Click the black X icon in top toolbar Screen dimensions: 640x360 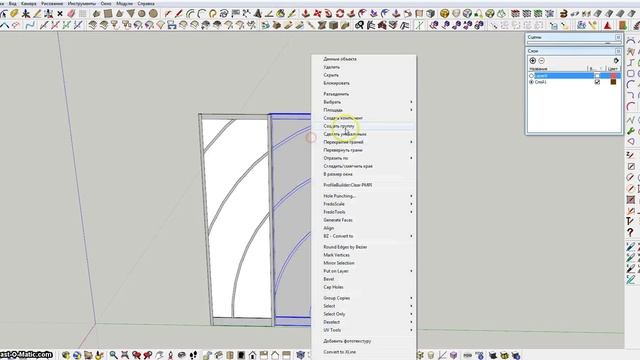60,13
